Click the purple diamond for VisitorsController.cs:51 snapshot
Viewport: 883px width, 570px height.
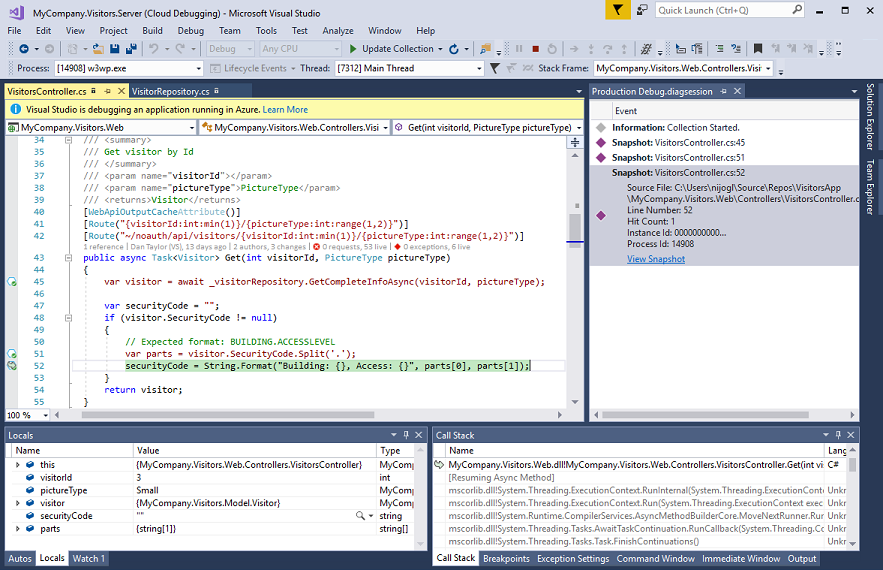[x=601, y=158]
